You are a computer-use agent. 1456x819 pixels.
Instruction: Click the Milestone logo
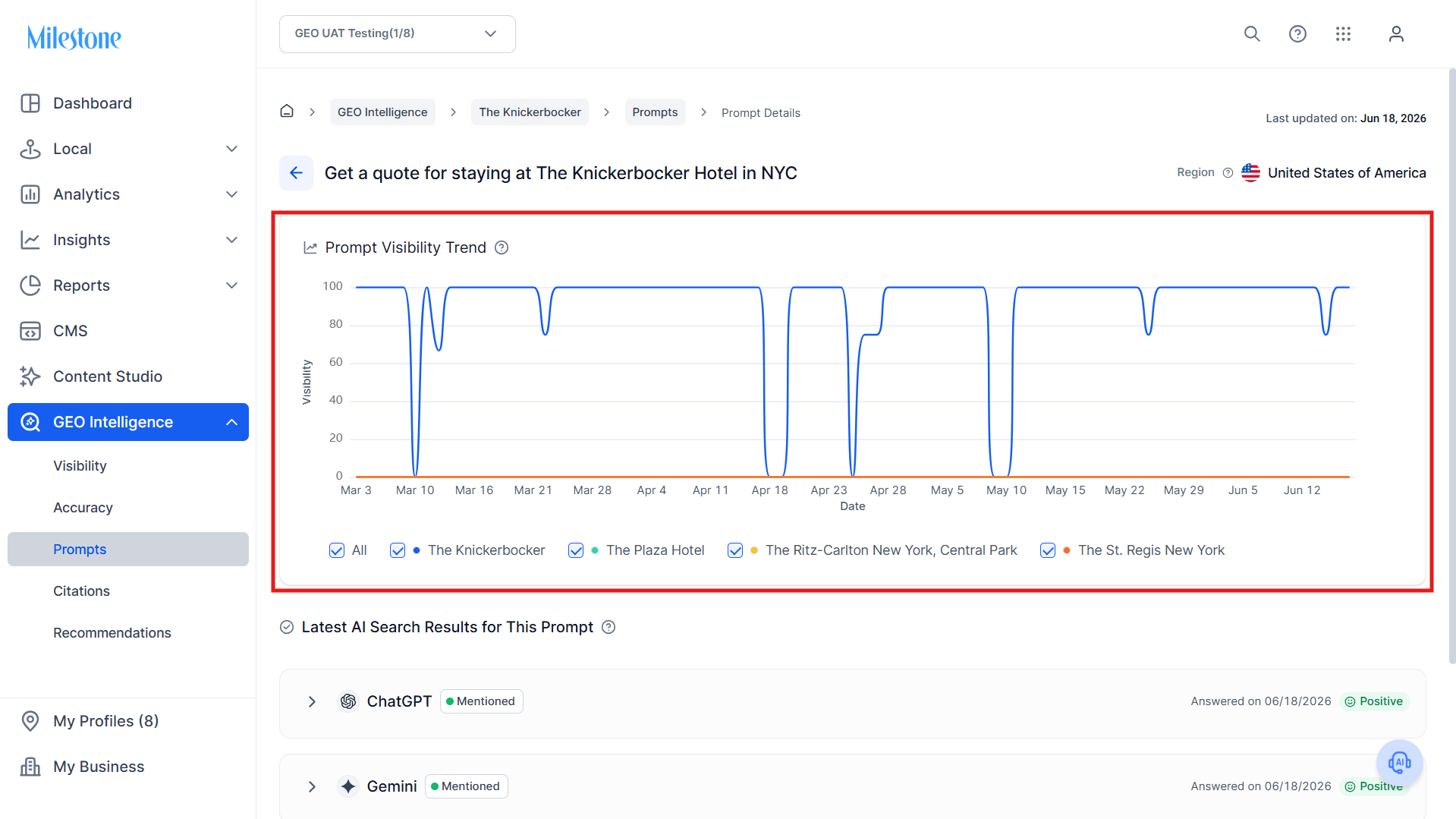coord(74,37)
